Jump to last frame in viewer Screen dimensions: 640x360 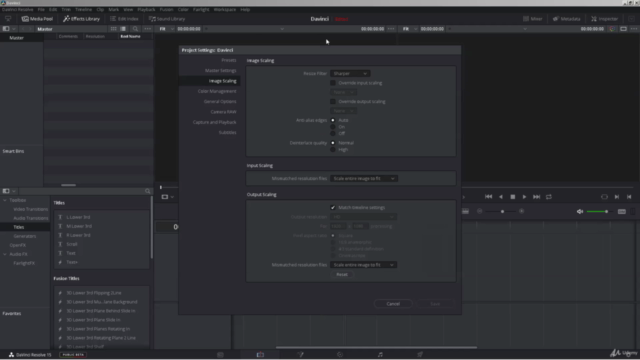point(537,197)
